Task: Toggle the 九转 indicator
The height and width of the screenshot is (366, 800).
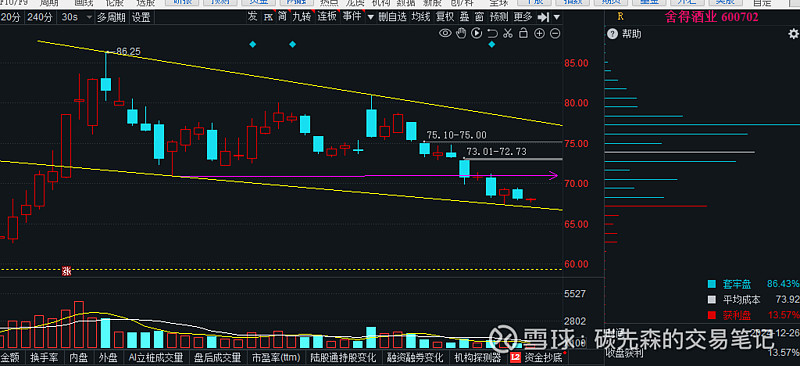Action: [x=302, y=17]
